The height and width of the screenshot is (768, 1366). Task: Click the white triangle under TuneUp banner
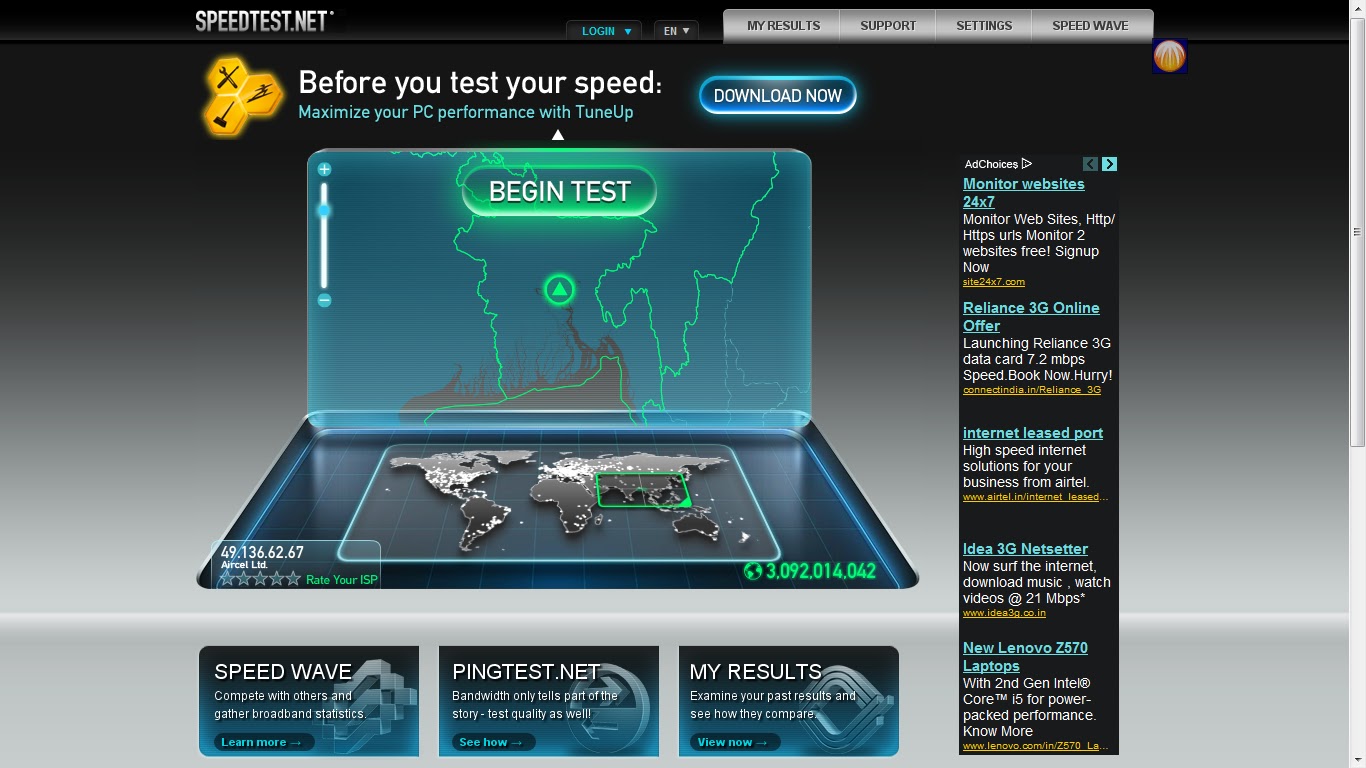(x=558, y=135)
